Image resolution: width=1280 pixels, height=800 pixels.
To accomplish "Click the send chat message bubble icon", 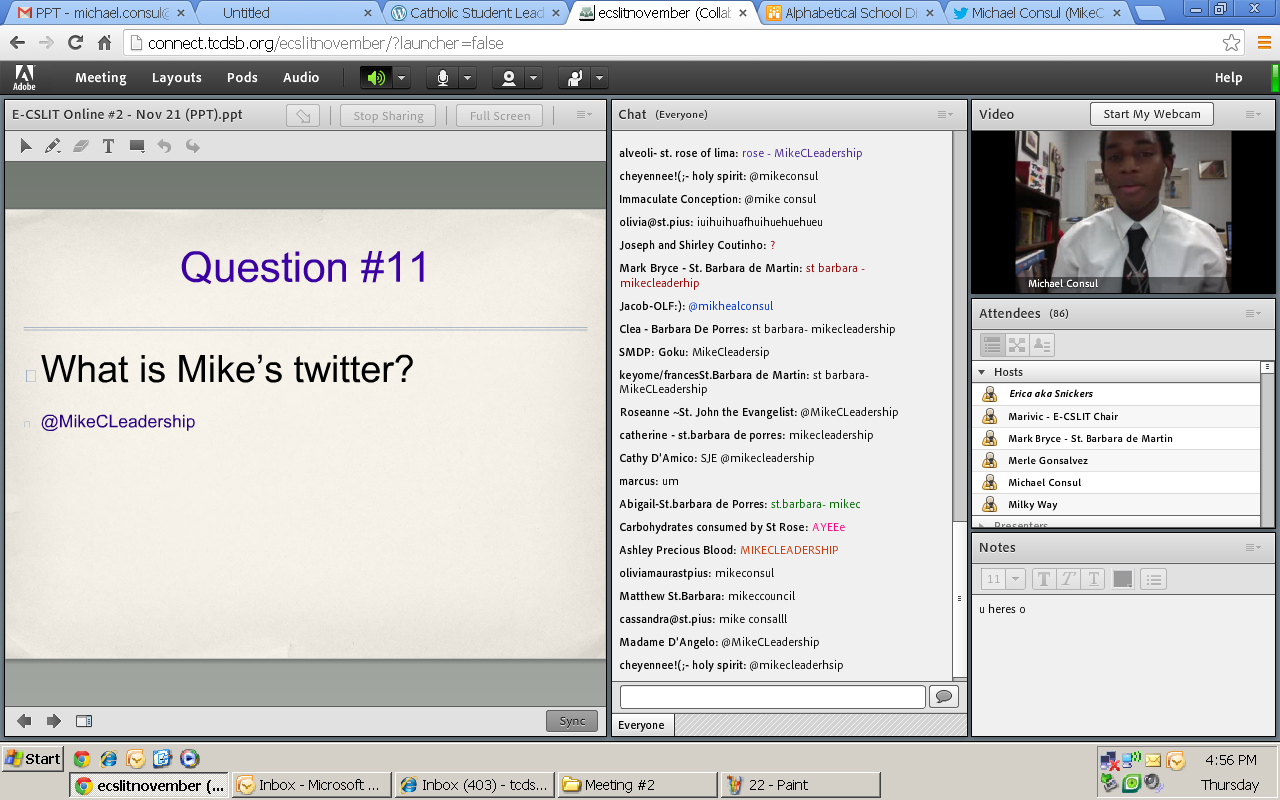I will point(944,697).
